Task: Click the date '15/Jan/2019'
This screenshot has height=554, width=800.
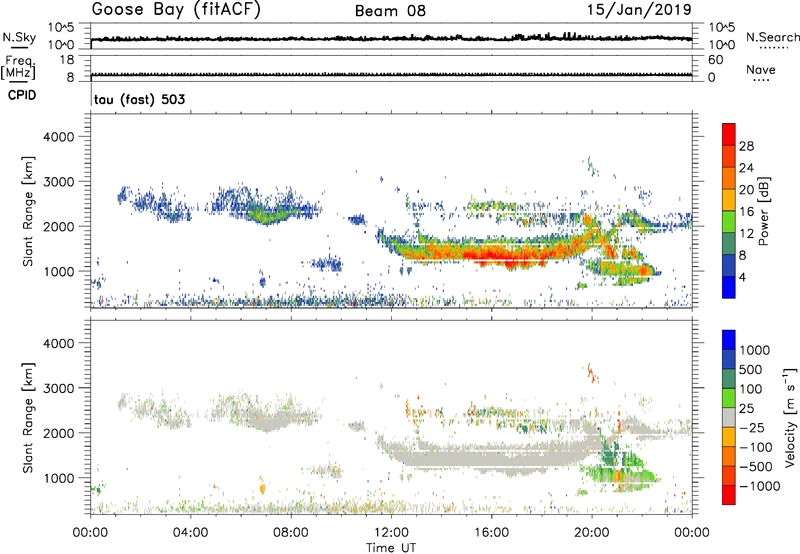Action: (639, 10)
